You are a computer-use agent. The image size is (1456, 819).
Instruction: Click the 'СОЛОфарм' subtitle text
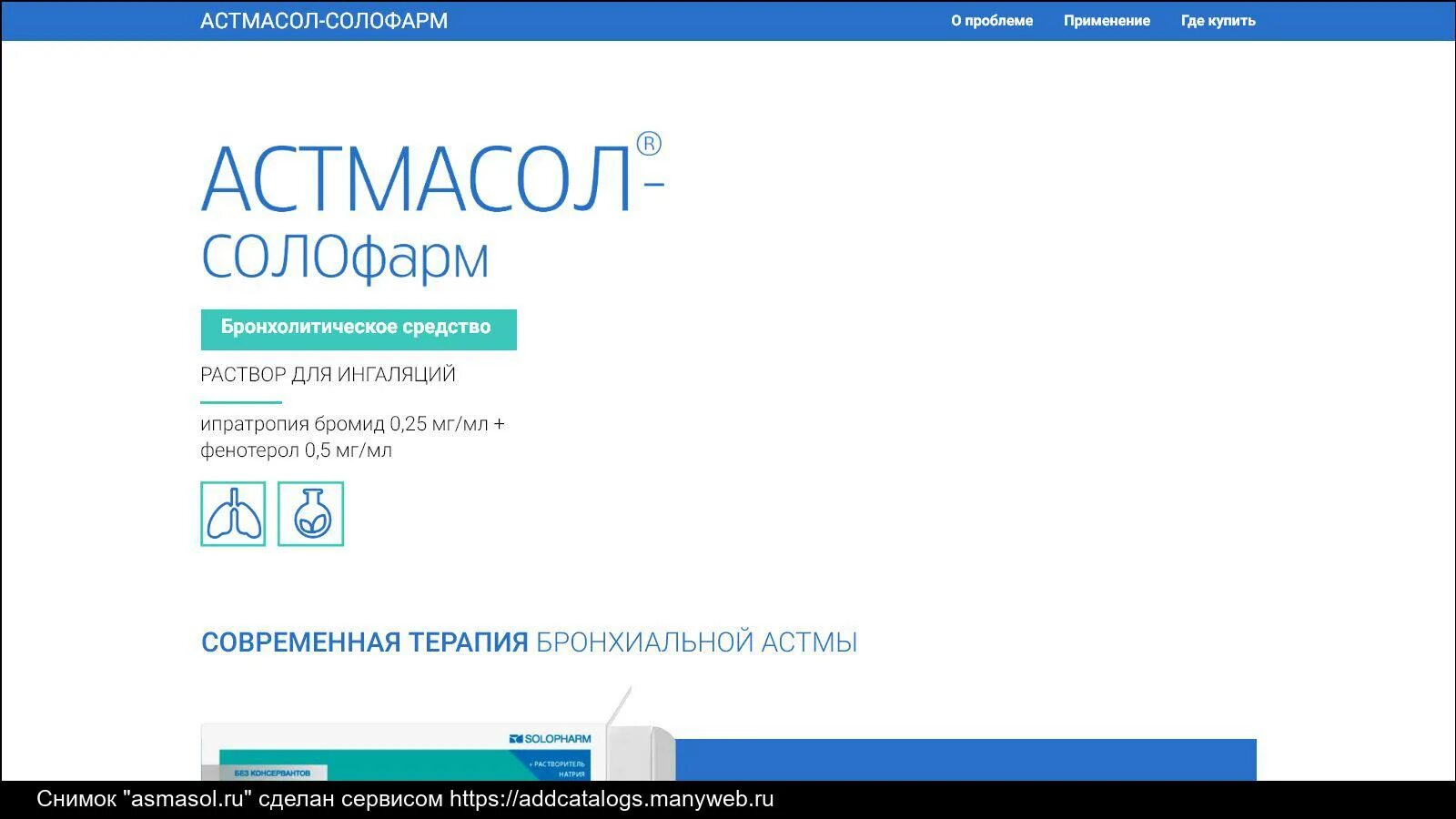coord(345,259)
